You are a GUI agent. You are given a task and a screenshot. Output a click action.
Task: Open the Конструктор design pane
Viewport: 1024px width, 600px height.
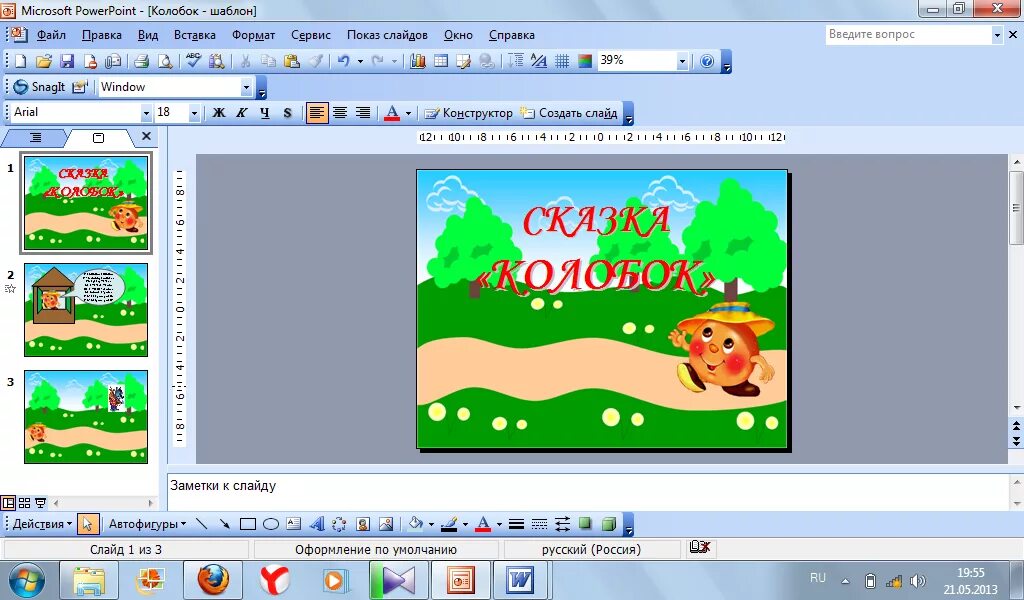(468, 112)
